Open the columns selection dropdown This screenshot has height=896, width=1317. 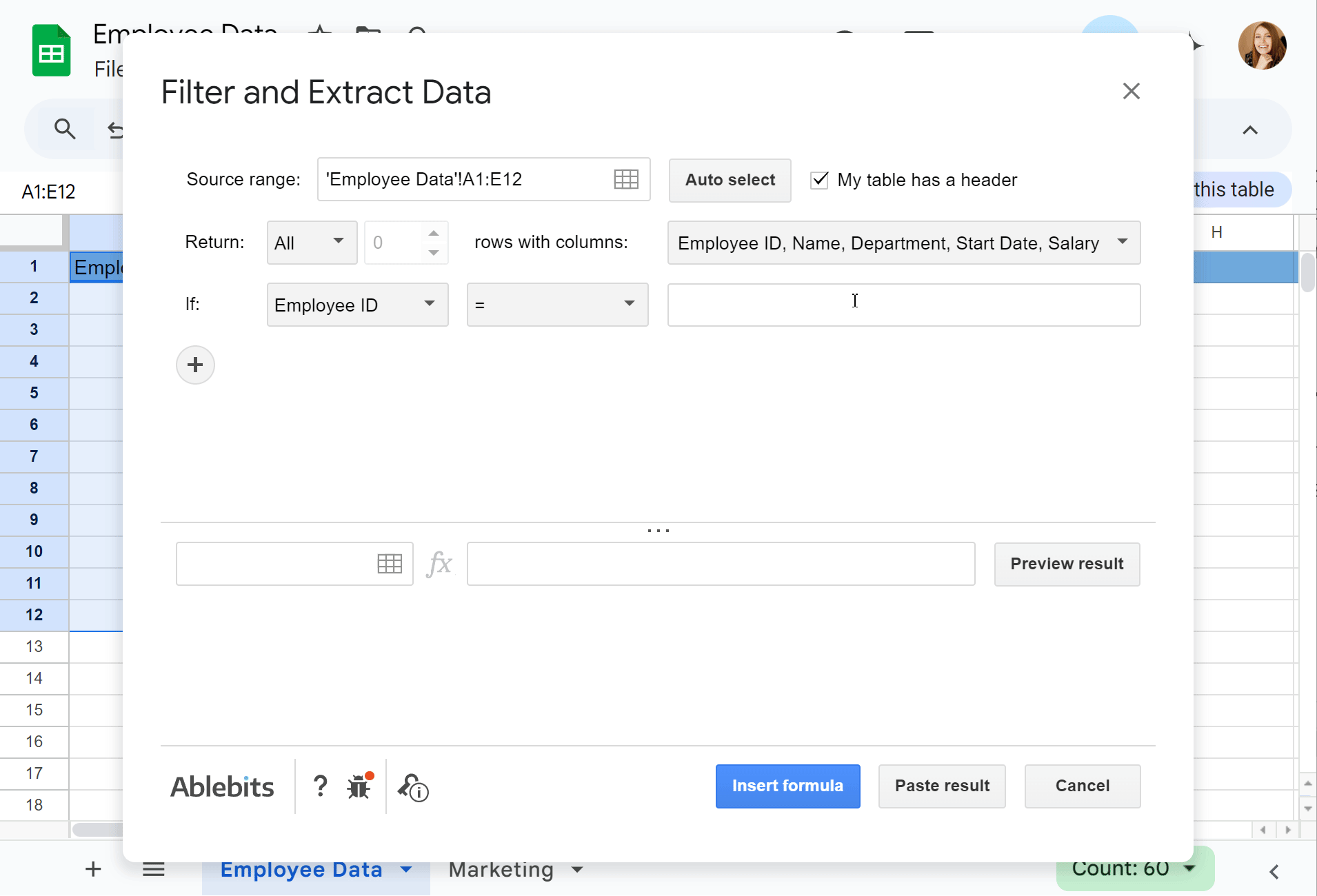(x=903, y=243)
